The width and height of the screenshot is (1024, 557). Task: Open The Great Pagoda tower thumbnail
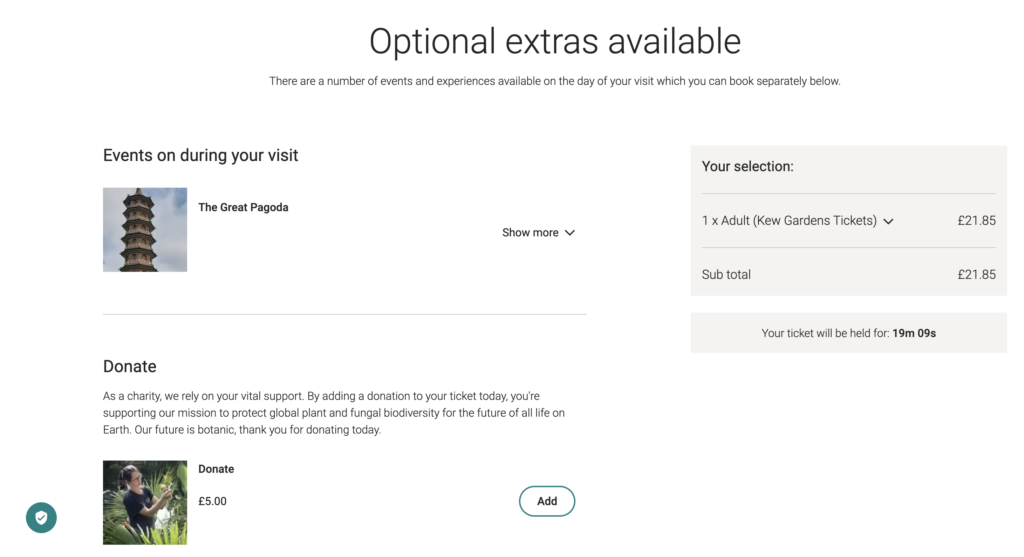click(145, 230)
